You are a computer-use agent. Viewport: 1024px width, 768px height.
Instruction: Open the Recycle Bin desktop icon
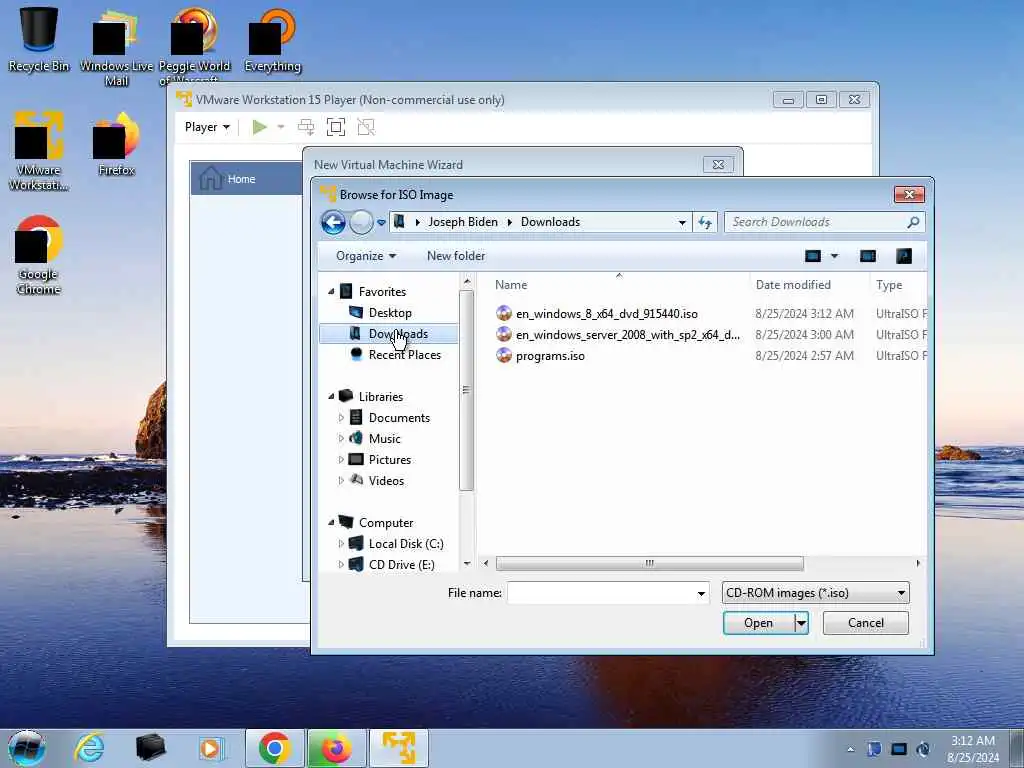pyautogui.click(x=39, y=39)
